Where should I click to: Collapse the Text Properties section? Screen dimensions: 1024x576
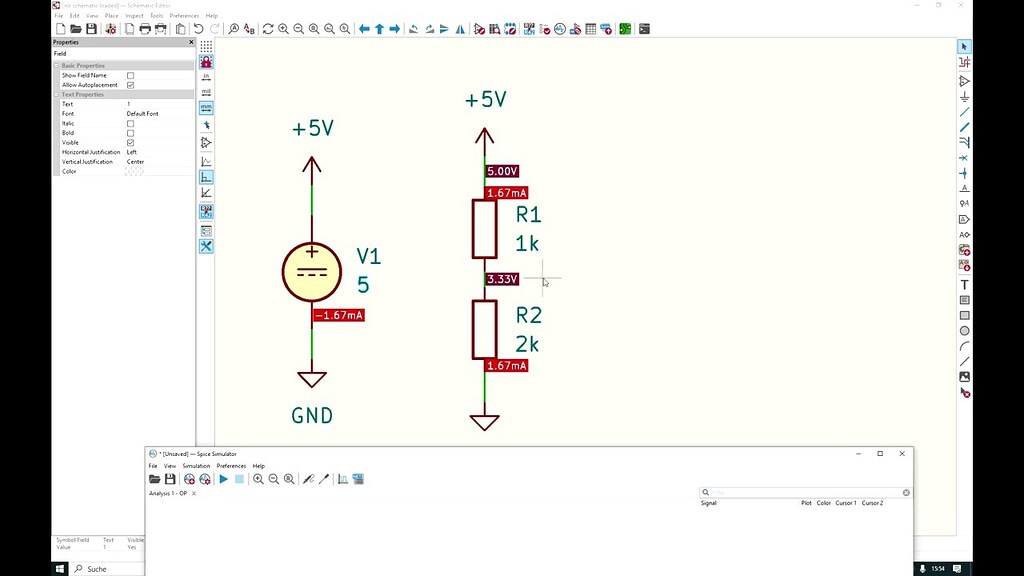pos(57,95)
